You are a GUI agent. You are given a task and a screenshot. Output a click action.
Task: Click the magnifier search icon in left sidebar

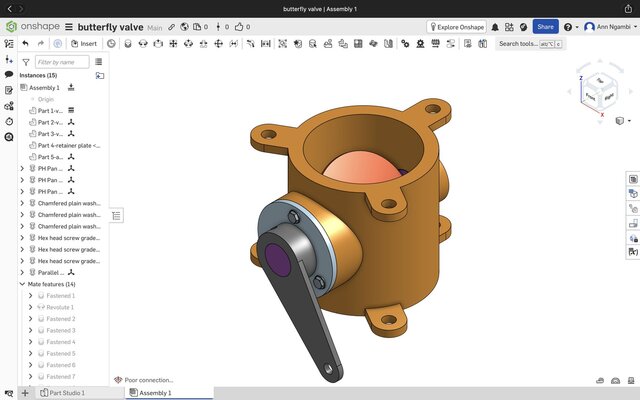(9, 137)
